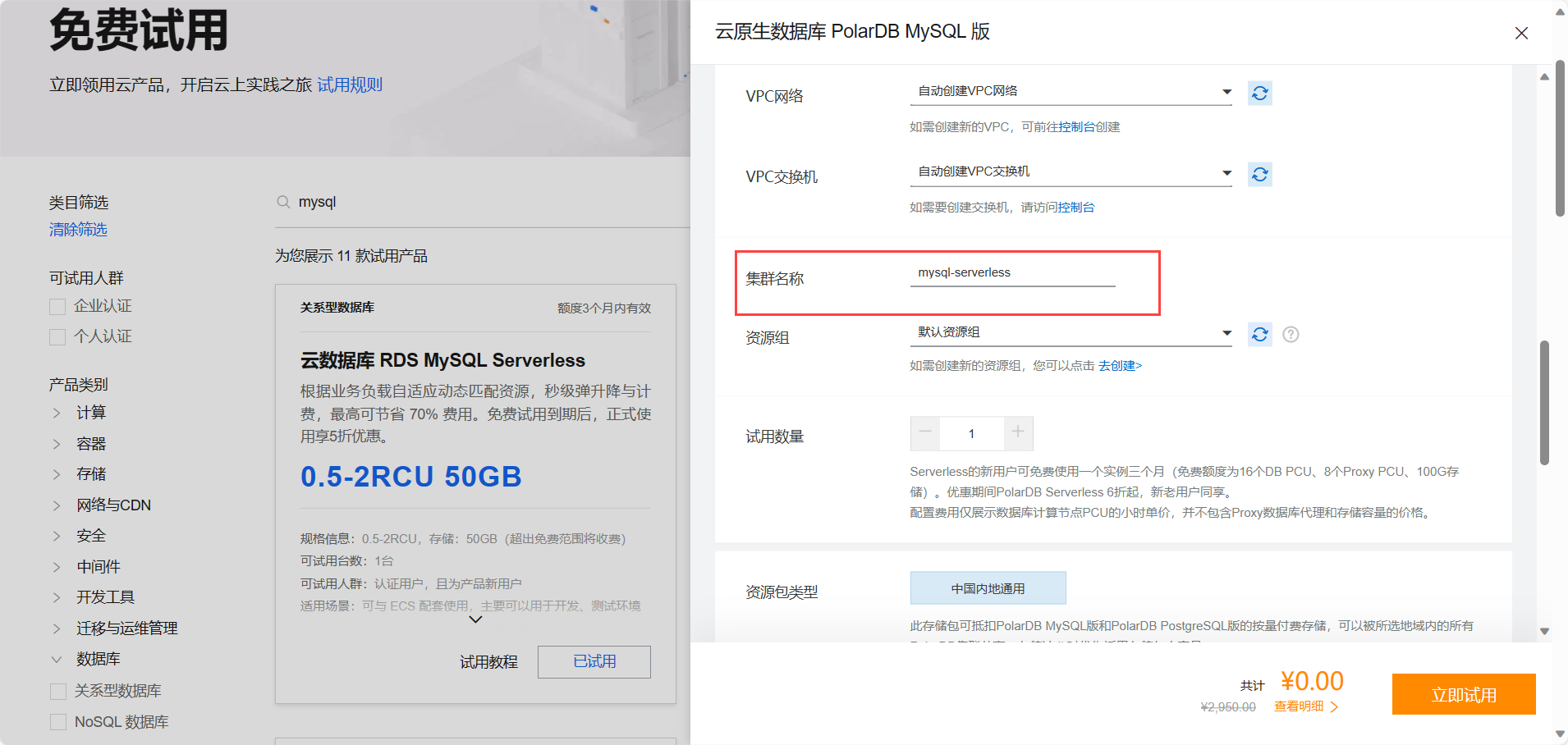1568x745 pixels.
Task: Open the 试用规则 link
Action: point(350,85)
